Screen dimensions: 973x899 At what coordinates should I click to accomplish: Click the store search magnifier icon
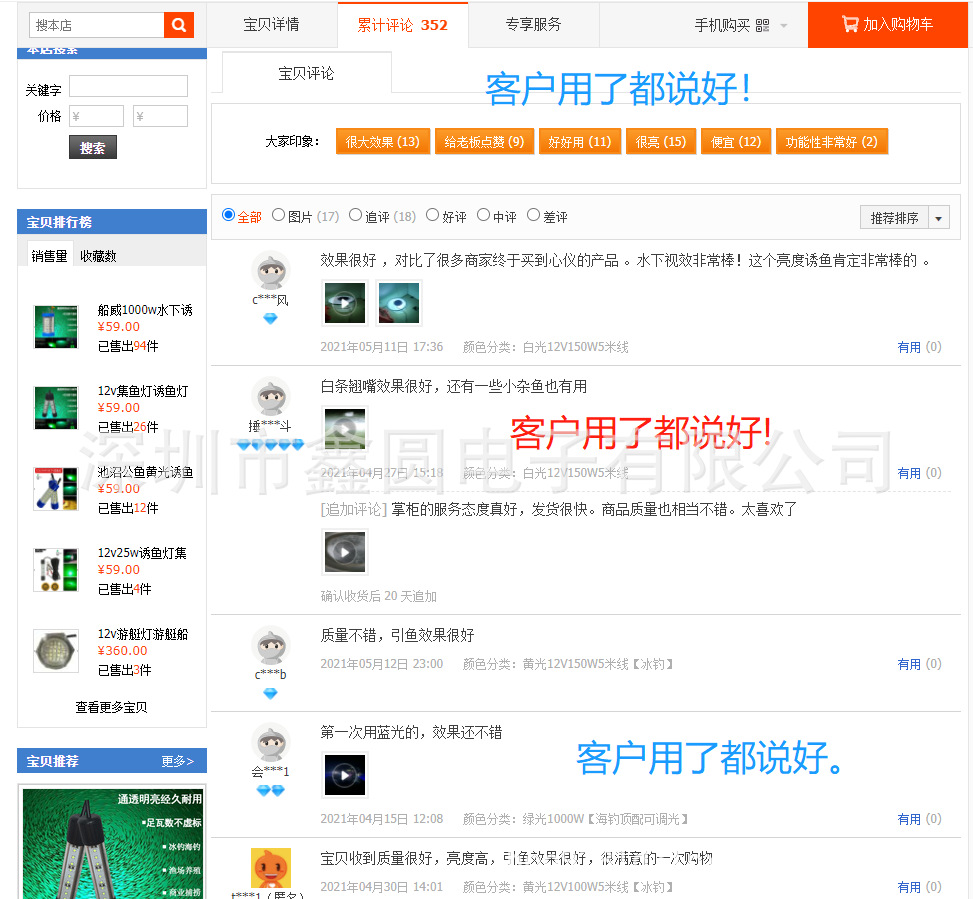tap(178, 23)
